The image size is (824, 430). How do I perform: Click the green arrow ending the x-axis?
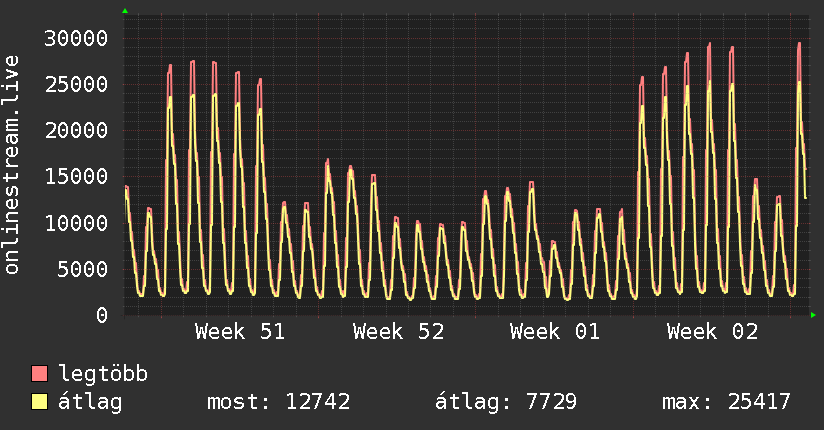tap(813, 315)
